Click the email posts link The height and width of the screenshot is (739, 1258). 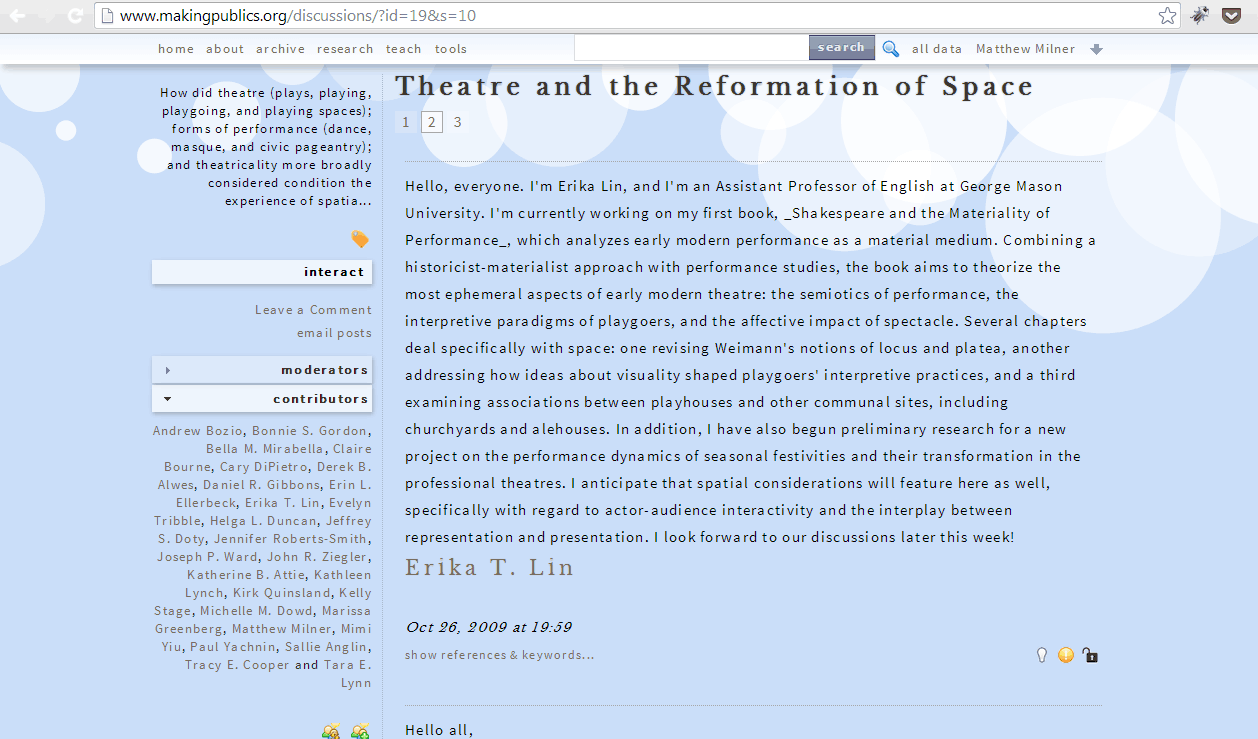coord(334,333)
